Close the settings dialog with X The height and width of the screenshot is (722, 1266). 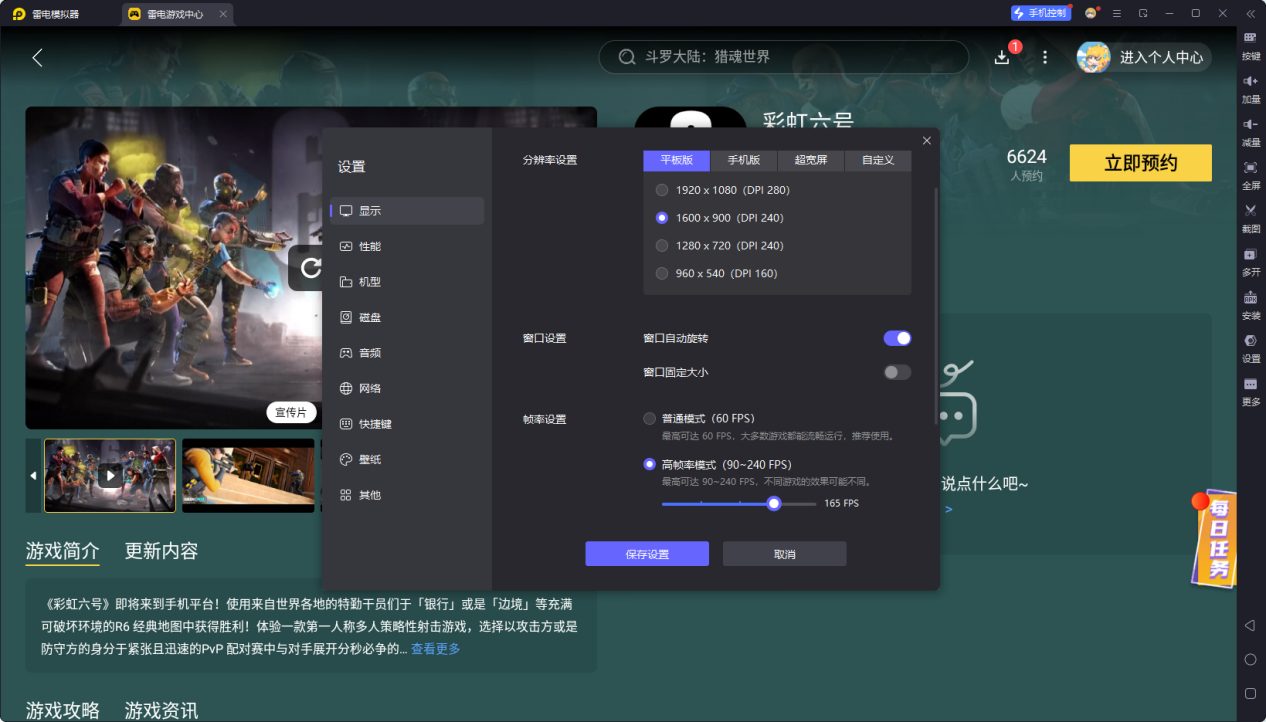coord(927,141)
